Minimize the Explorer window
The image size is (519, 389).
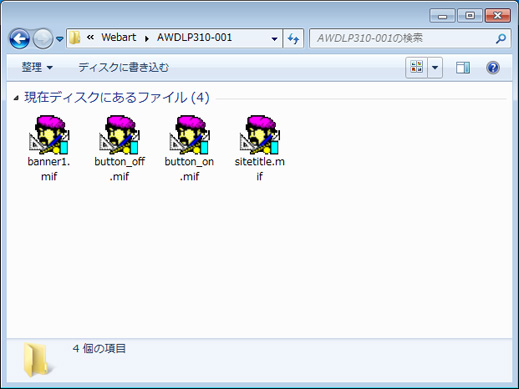pos(442,16)
